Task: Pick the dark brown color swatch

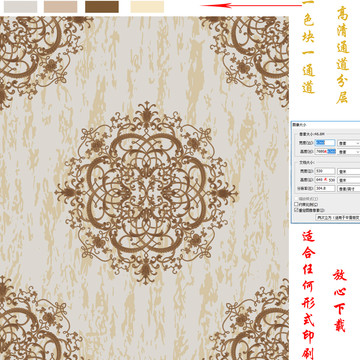Action: pos(102,7)
